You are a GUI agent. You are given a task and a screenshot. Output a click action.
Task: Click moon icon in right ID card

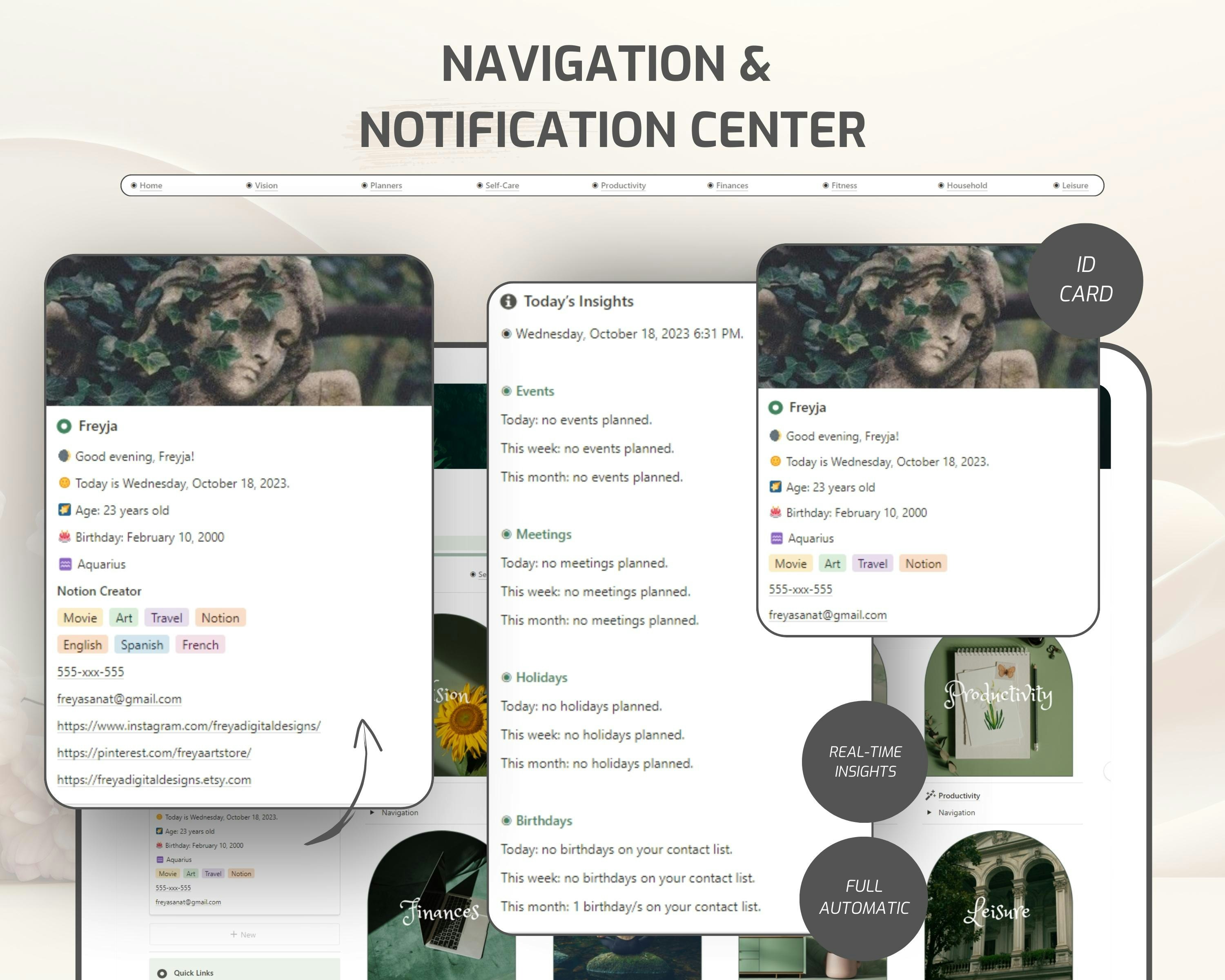[x=775, y=436]
